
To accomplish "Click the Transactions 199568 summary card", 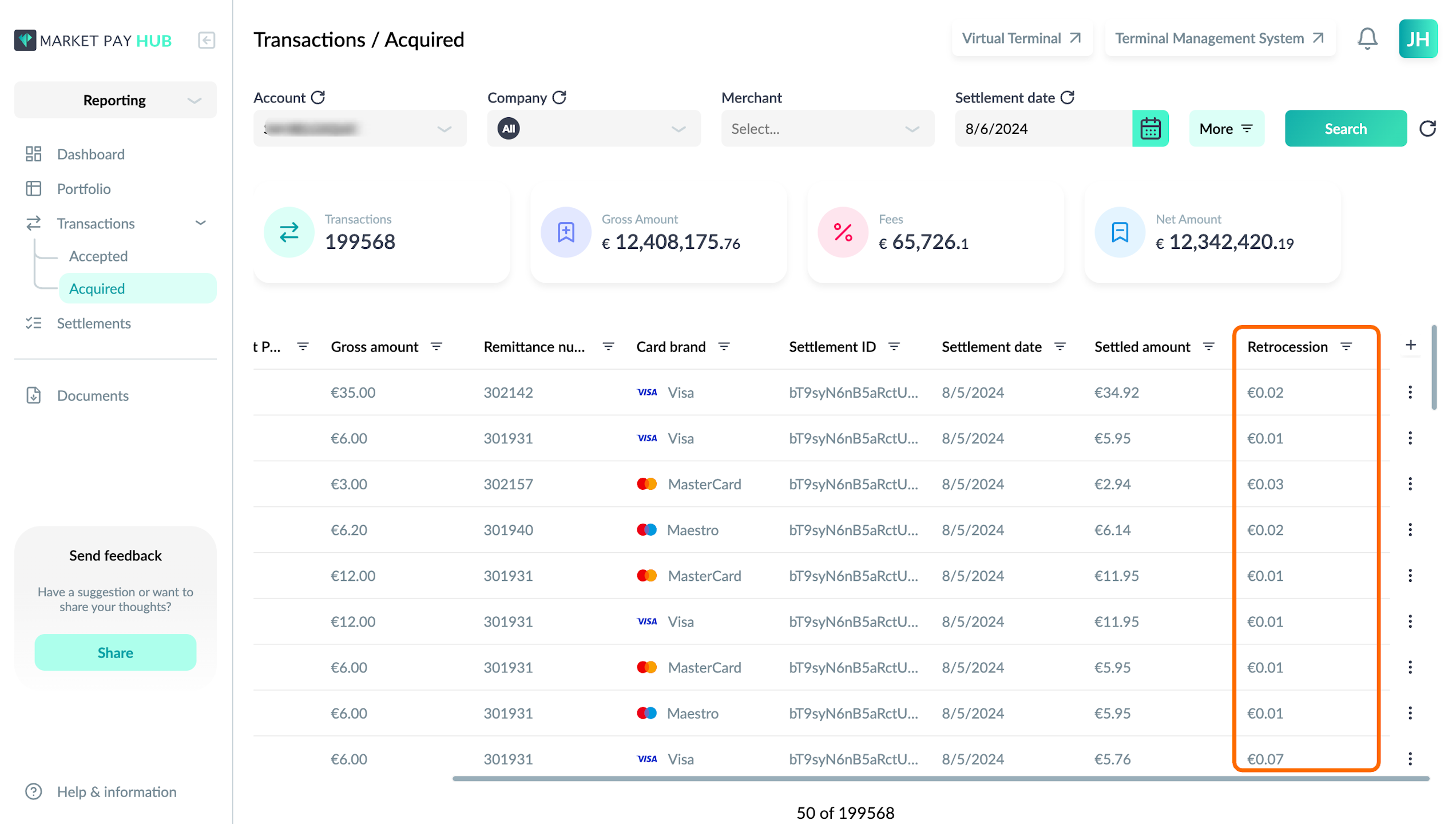I will (x=382, y=233).
